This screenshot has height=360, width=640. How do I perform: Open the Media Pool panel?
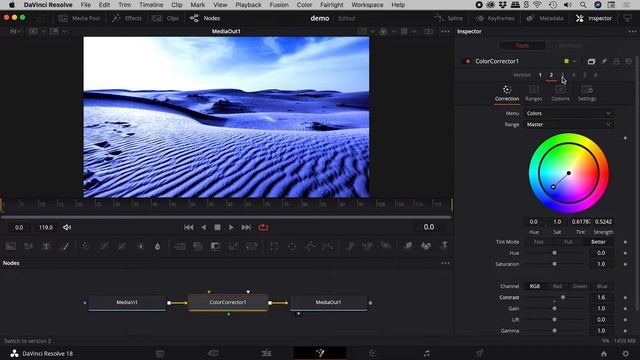[x=80, y=18]
